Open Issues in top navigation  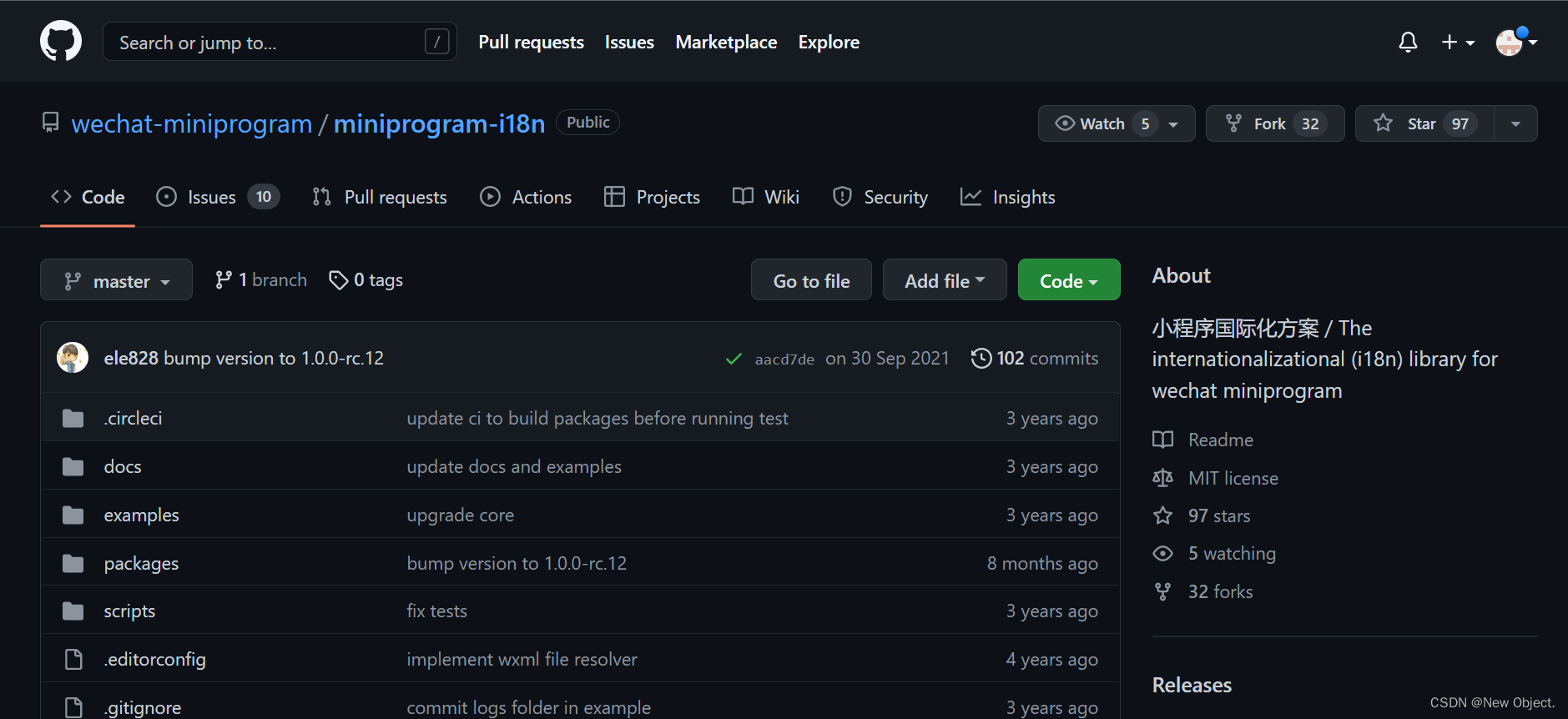(x=629, y=42)
